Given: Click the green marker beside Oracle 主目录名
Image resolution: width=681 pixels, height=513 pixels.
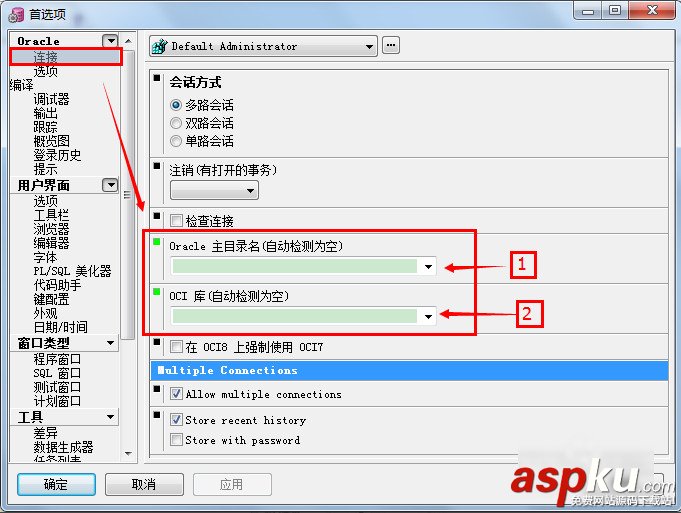Looking at the screenshot, I should (157, 242).
